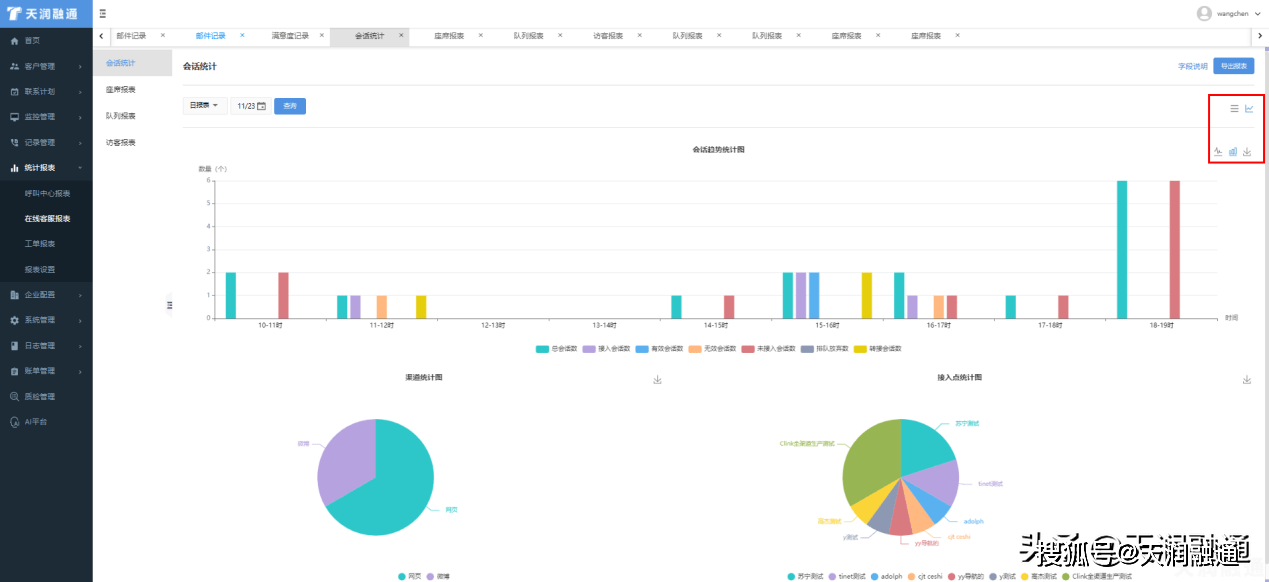Collapse sidebar with the hamburger icon

coord(103,13)
